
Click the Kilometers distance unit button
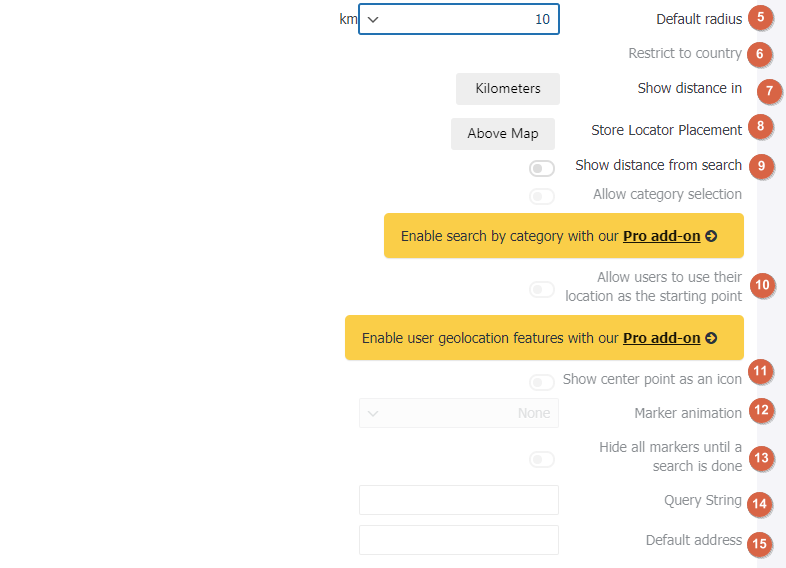(x=508, y=89)
